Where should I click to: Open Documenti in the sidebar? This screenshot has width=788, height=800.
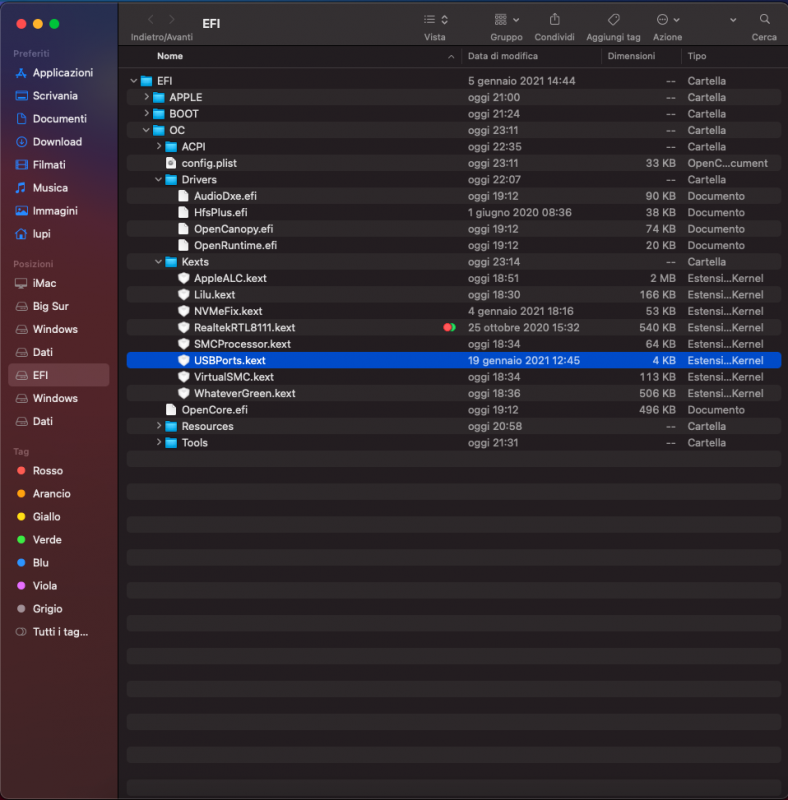point(59,119)
